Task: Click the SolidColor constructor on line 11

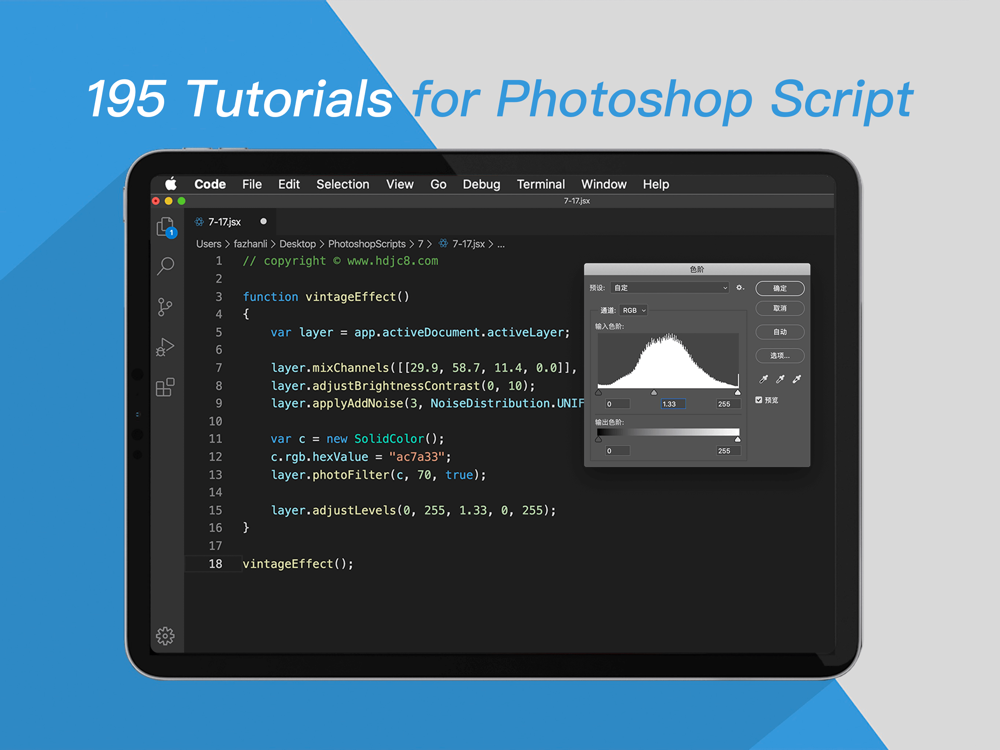Action: pos(389,439)
